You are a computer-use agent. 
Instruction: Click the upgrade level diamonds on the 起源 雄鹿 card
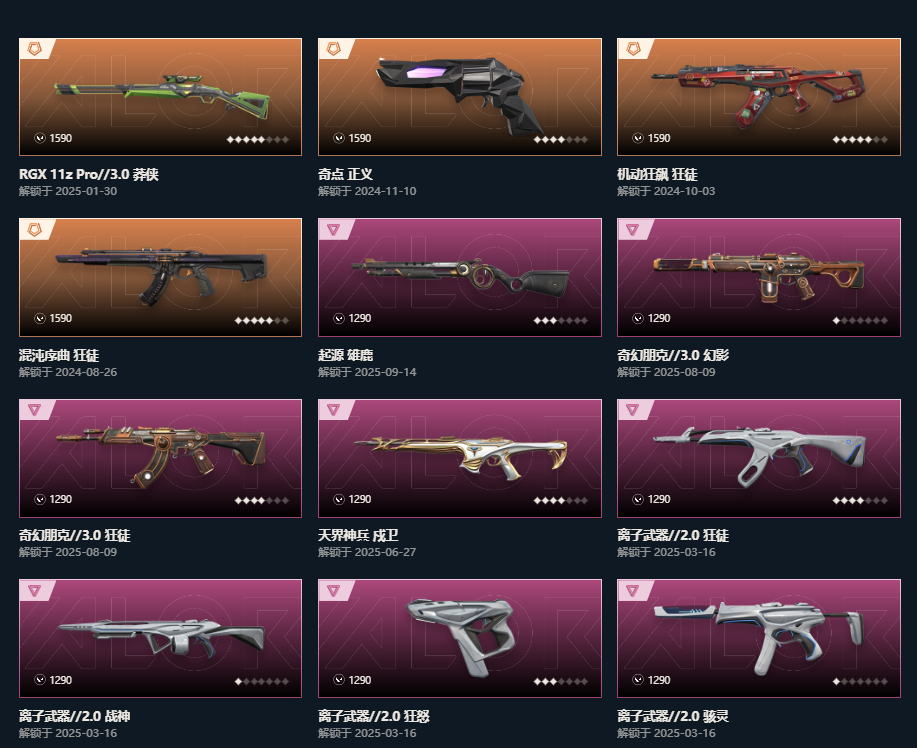(560, 320)
